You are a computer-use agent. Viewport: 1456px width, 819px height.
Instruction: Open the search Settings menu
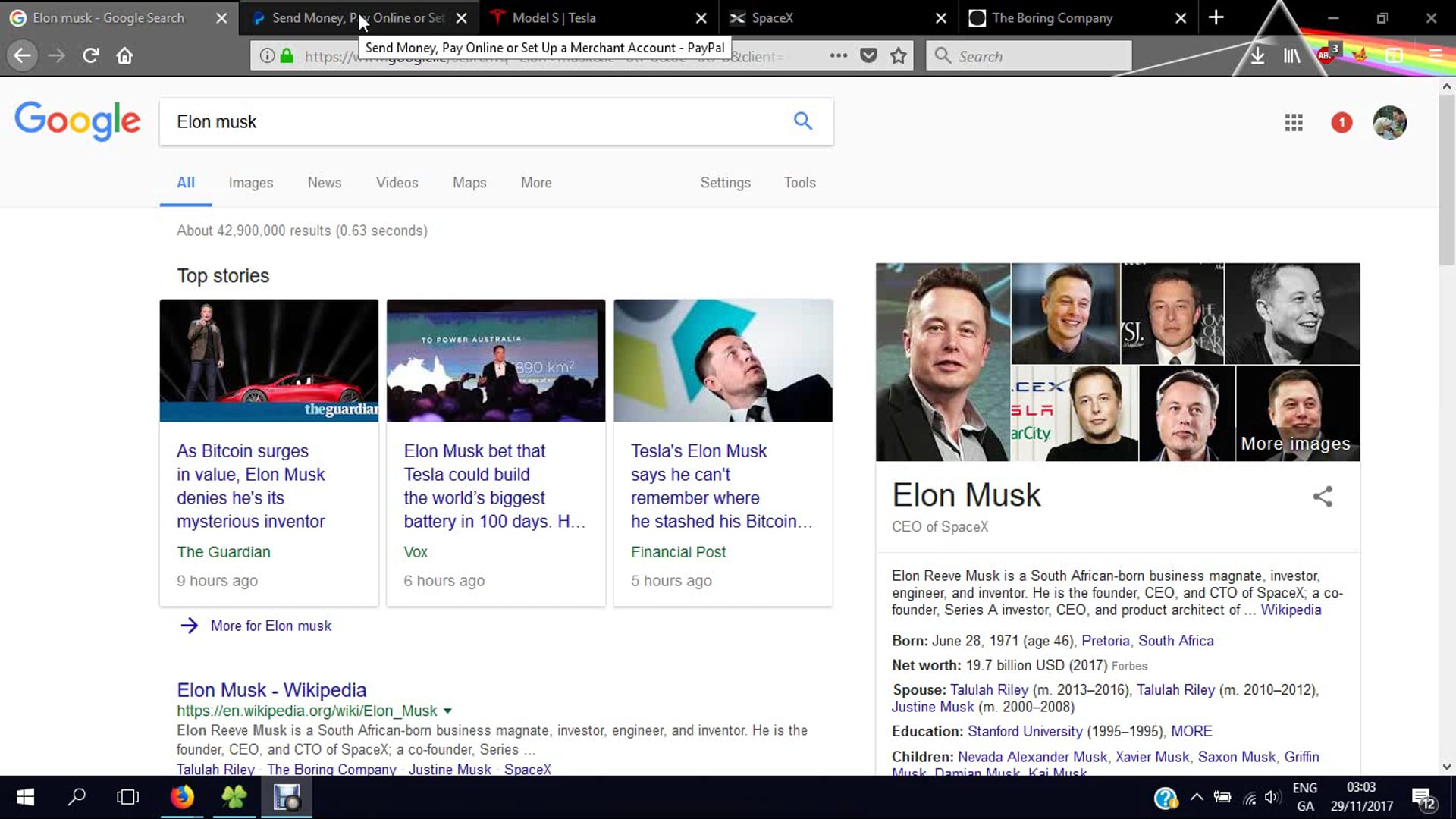coord(725,183)
